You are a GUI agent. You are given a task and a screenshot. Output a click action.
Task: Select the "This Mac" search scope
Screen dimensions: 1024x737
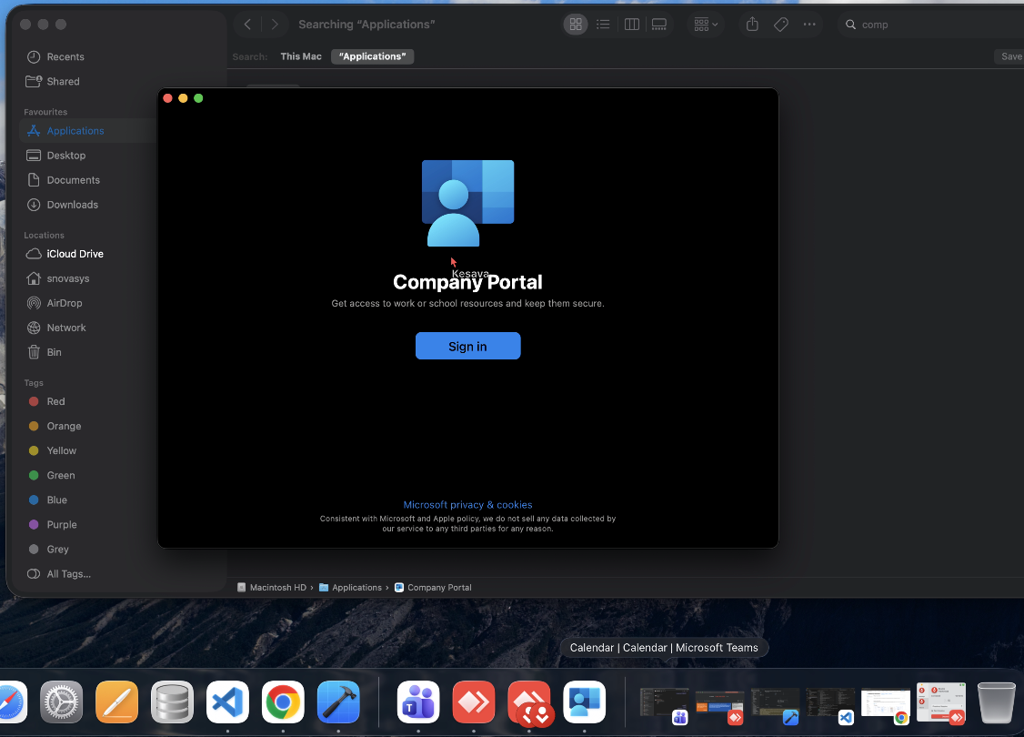[301, 57]
